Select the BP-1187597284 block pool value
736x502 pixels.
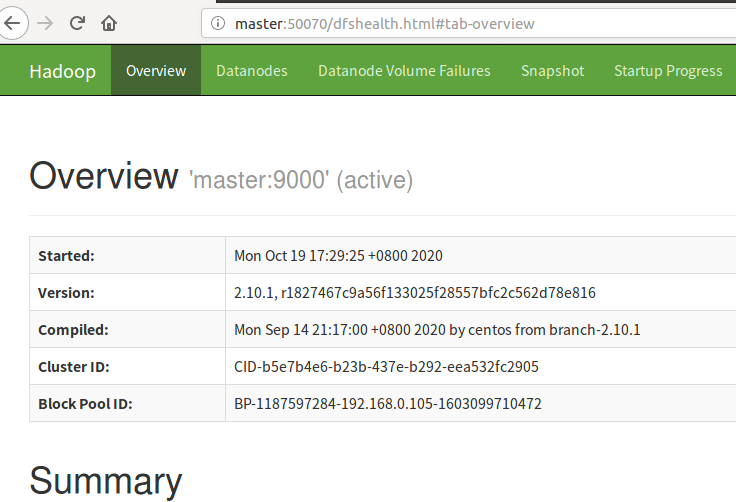(x=388, y=404)
